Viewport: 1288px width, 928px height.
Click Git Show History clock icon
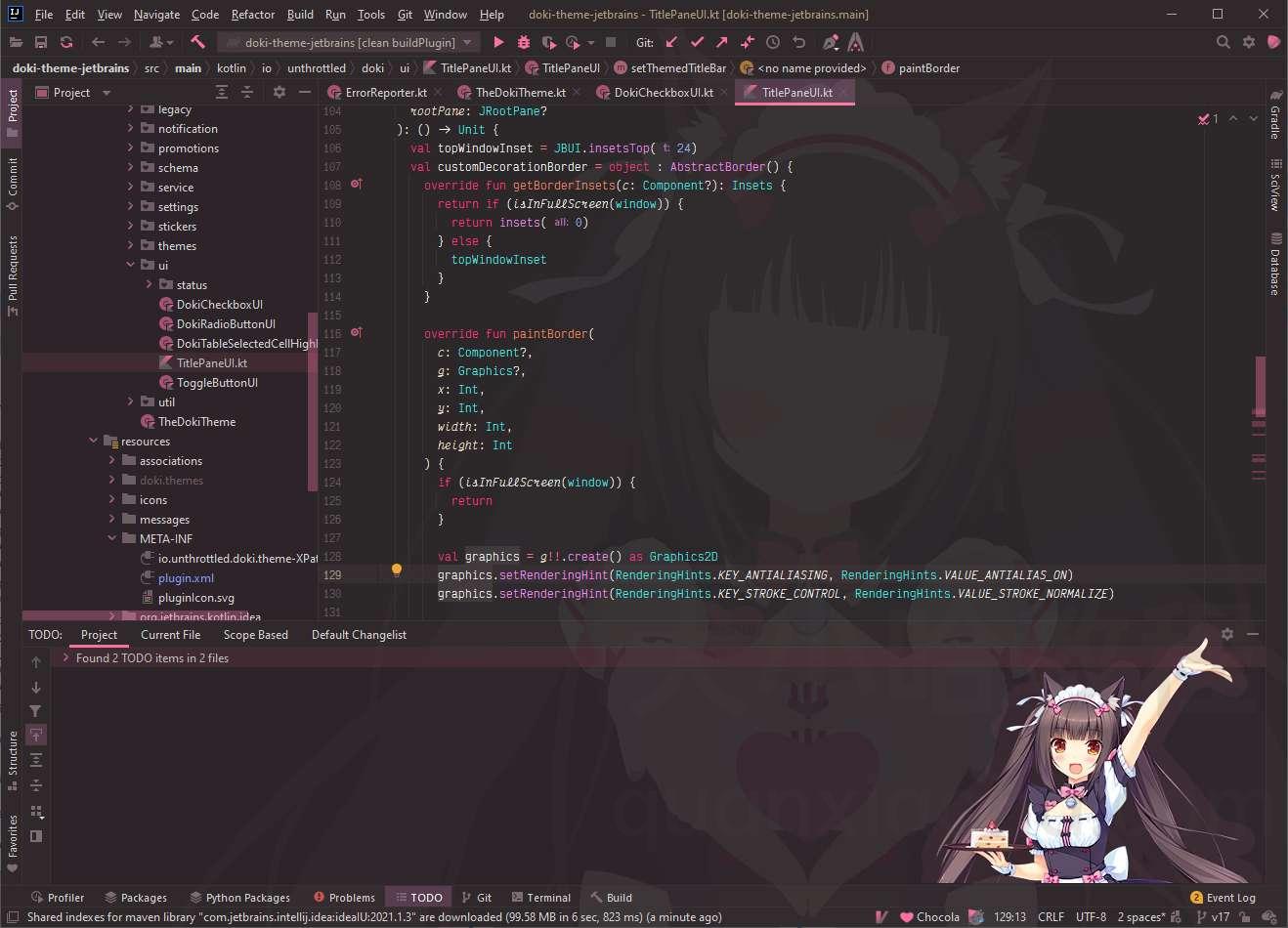(x=773, y=42)
